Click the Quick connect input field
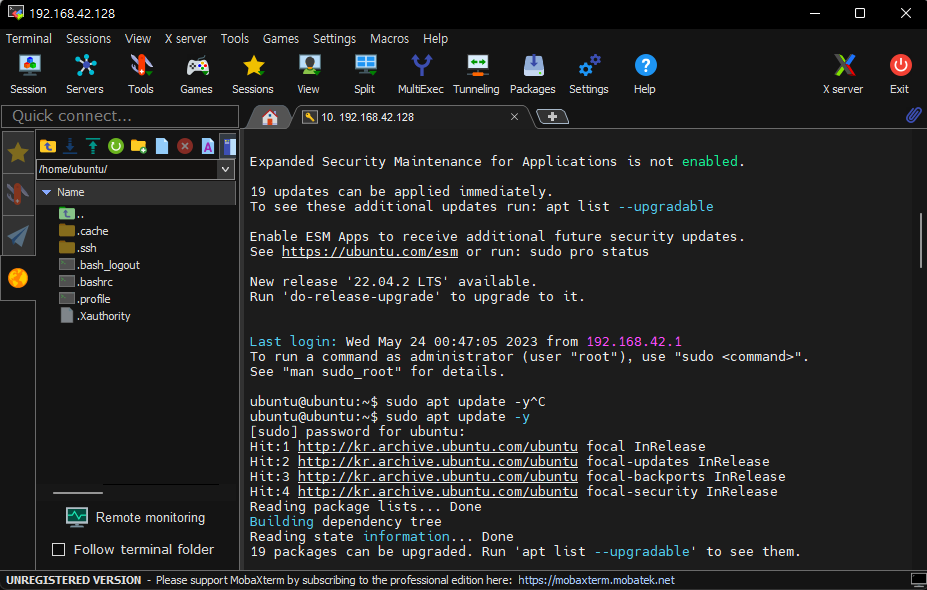927x590 pixels. coord(120,116)
